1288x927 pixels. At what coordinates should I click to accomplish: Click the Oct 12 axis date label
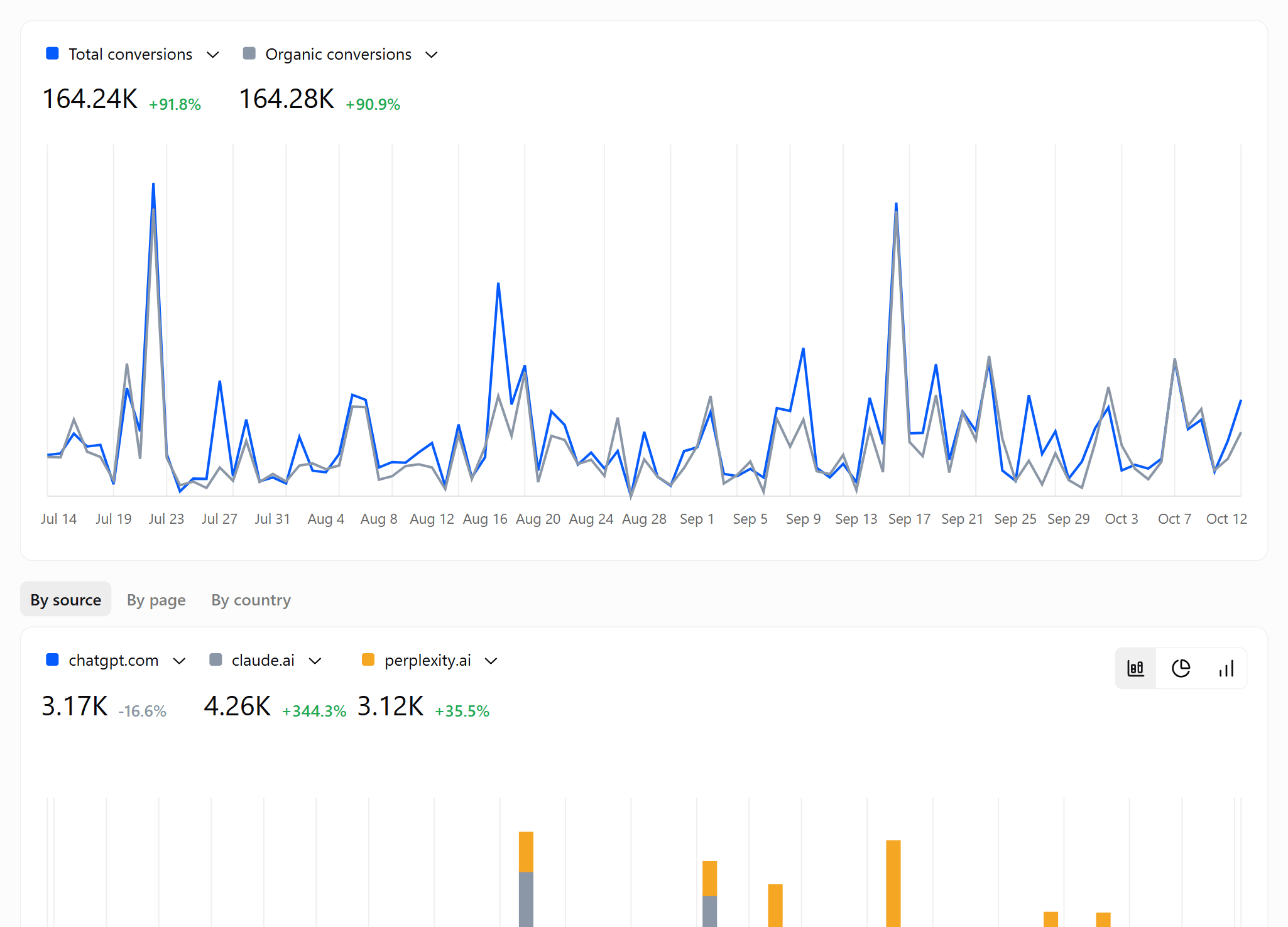coord(1226,519)
